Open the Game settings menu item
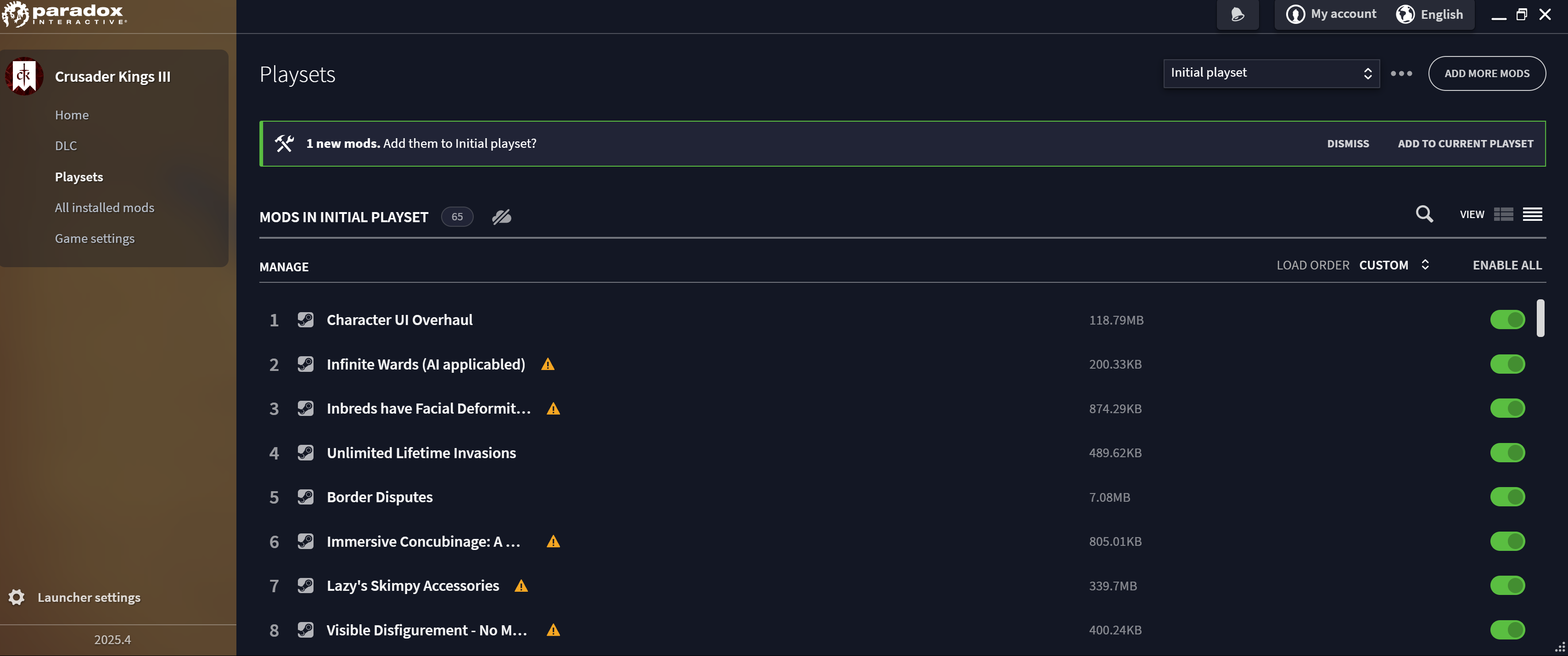This screenshot has height=656, width=1568. 95,239
